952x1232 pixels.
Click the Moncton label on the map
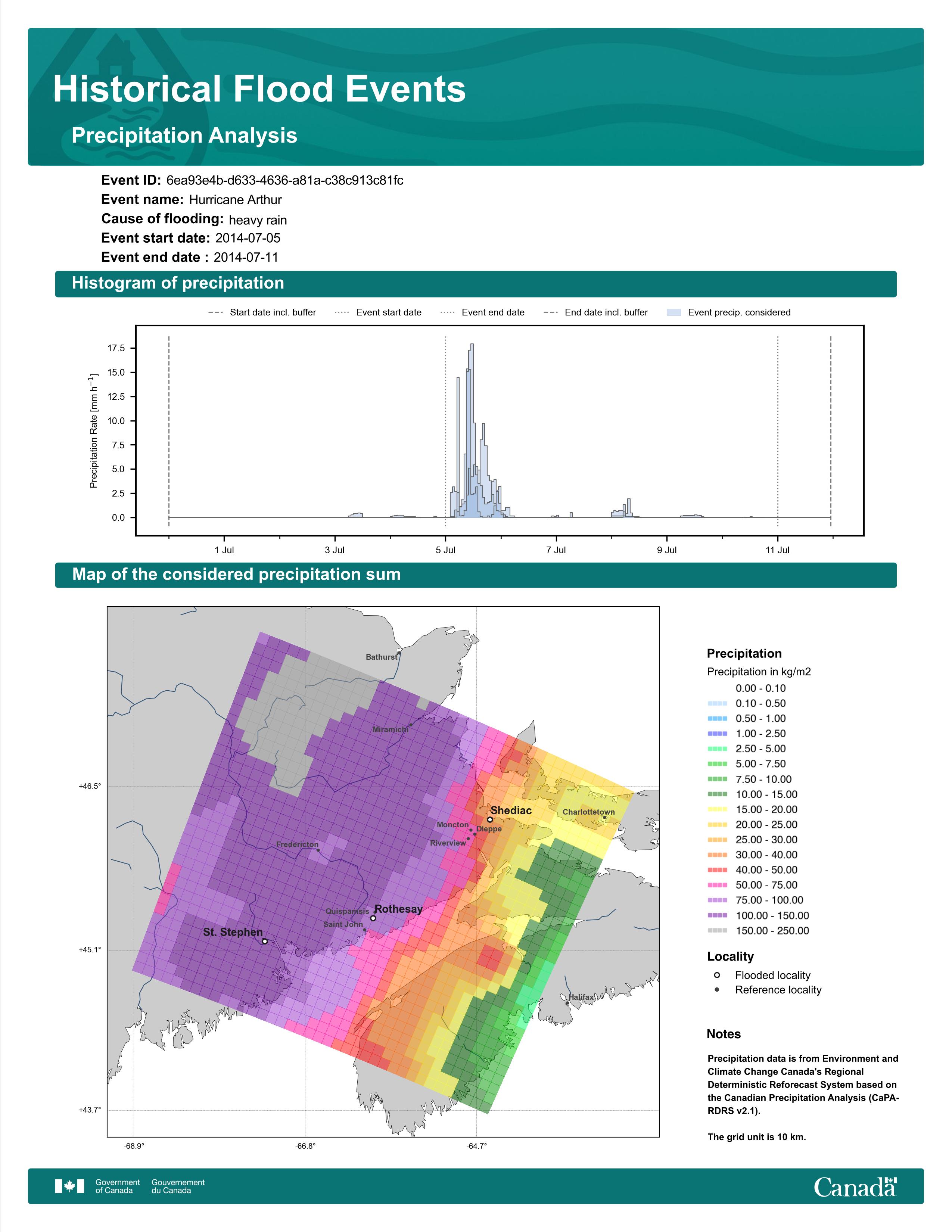tap(452, 825)
